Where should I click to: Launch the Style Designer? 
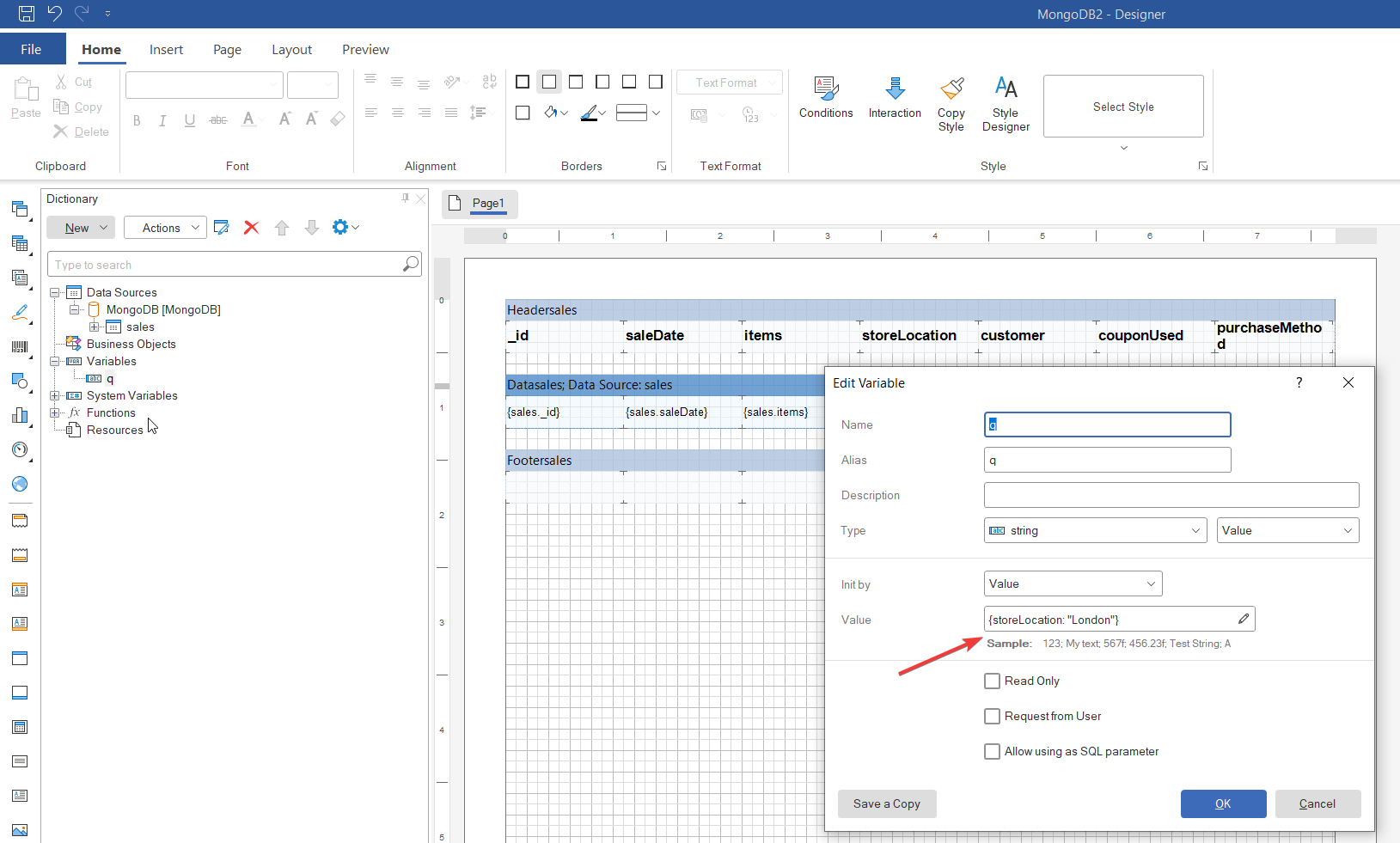pyautogui.click(x=1006, y=105)
